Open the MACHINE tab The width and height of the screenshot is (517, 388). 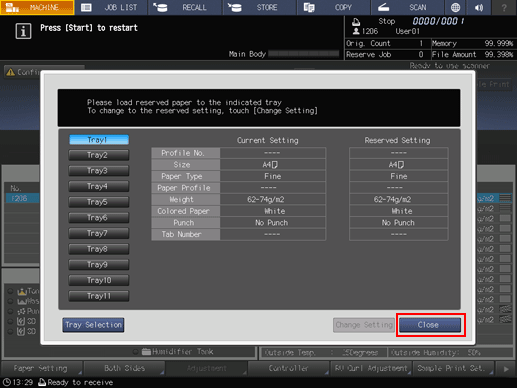(x=37, y=7)
